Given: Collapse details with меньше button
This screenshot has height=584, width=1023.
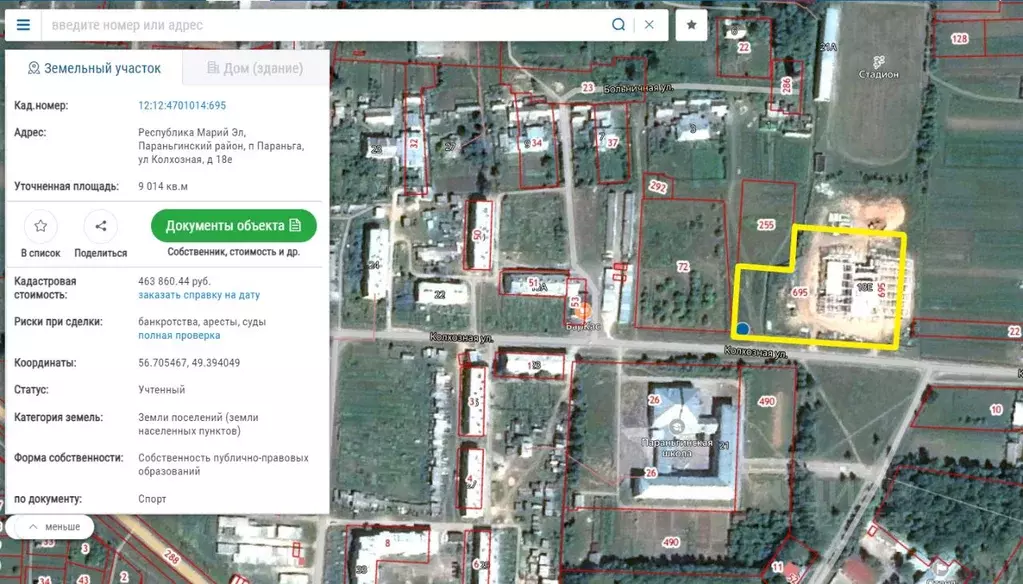Looking at the screenshot, I should click(x=54, y=526).
